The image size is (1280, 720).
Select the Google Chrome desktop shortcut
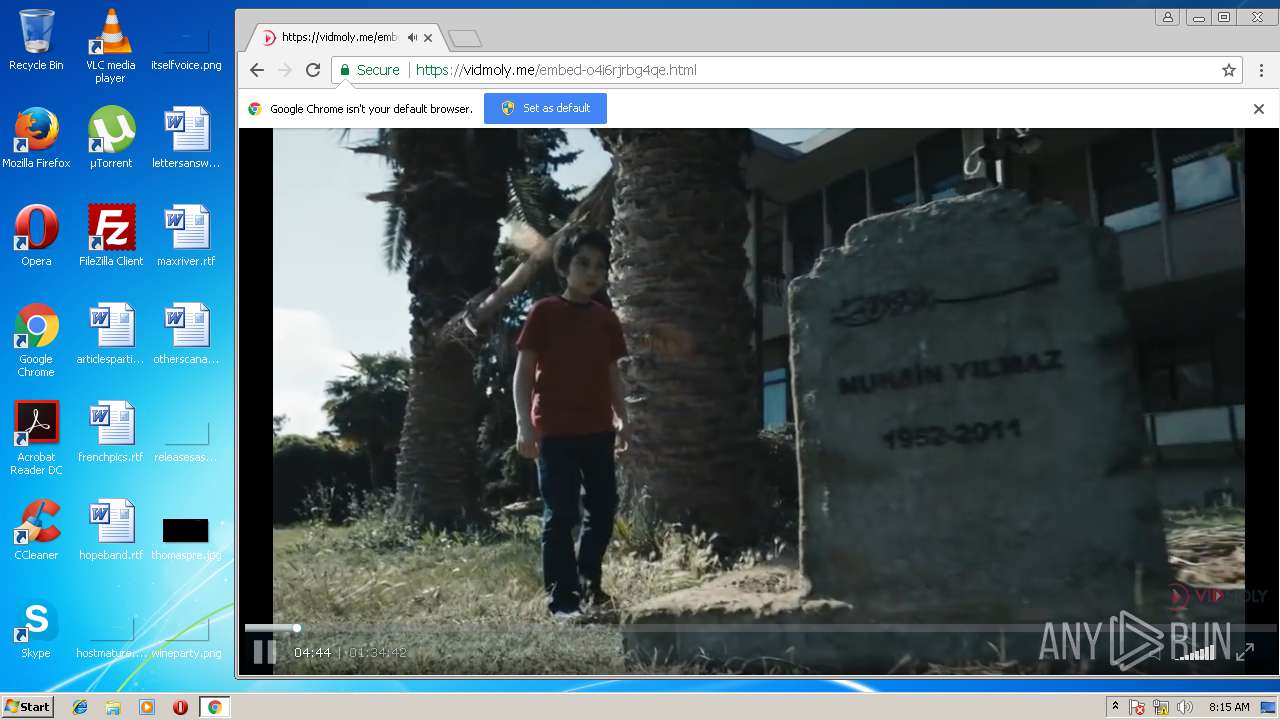[36, 340]
